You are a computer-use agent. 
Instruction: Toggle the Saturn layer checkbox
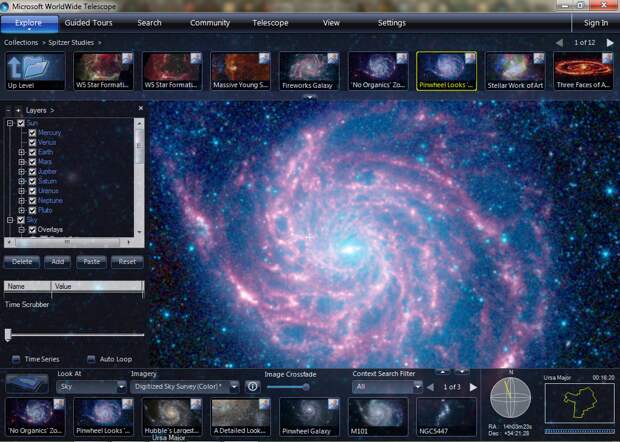[x=32, y=181]
